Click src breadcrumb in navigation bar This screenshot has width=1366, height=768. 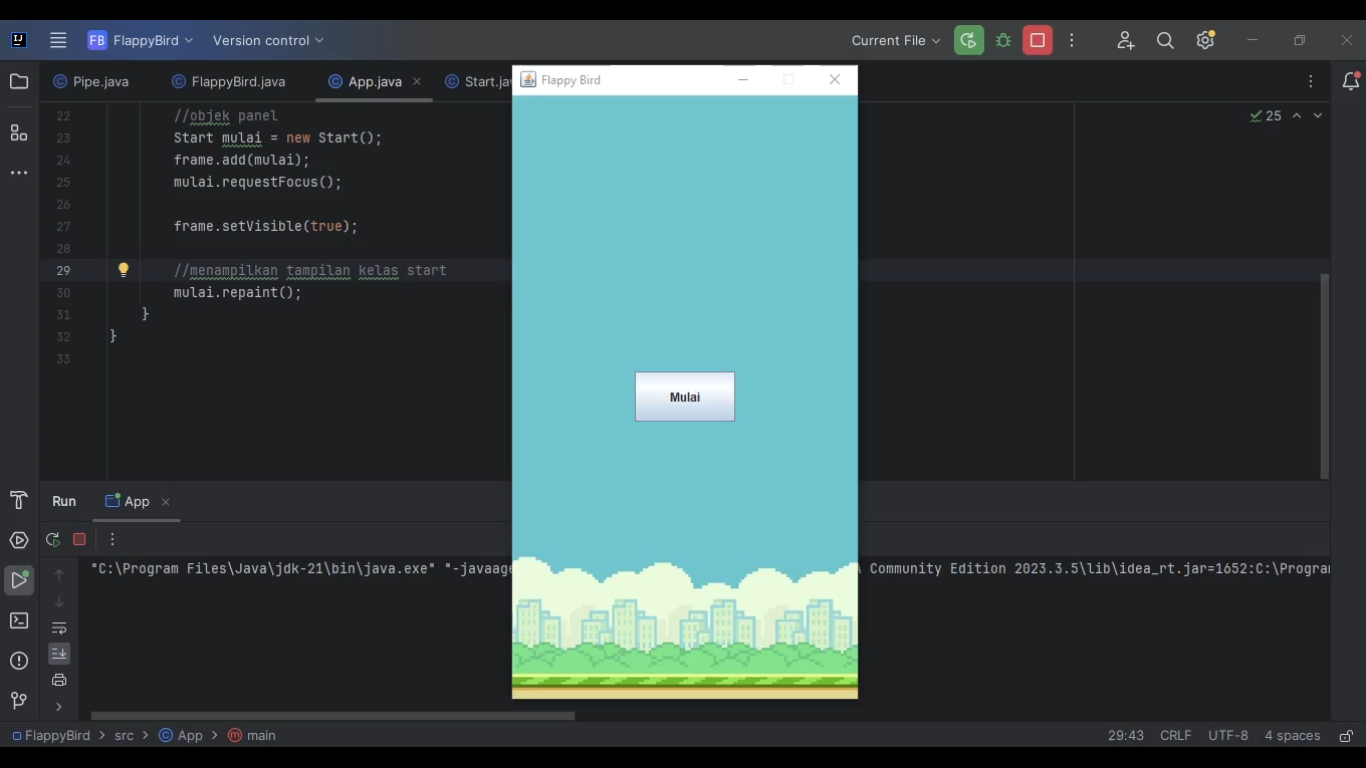124,735
